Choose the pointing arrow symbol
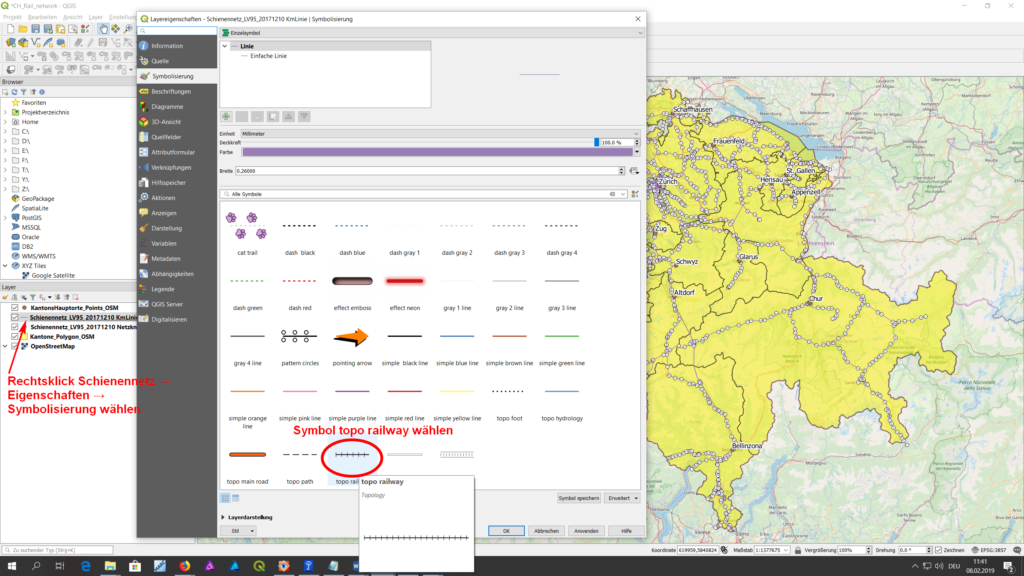The height and width of the screenshot is (576, 1024). [351, 336]
